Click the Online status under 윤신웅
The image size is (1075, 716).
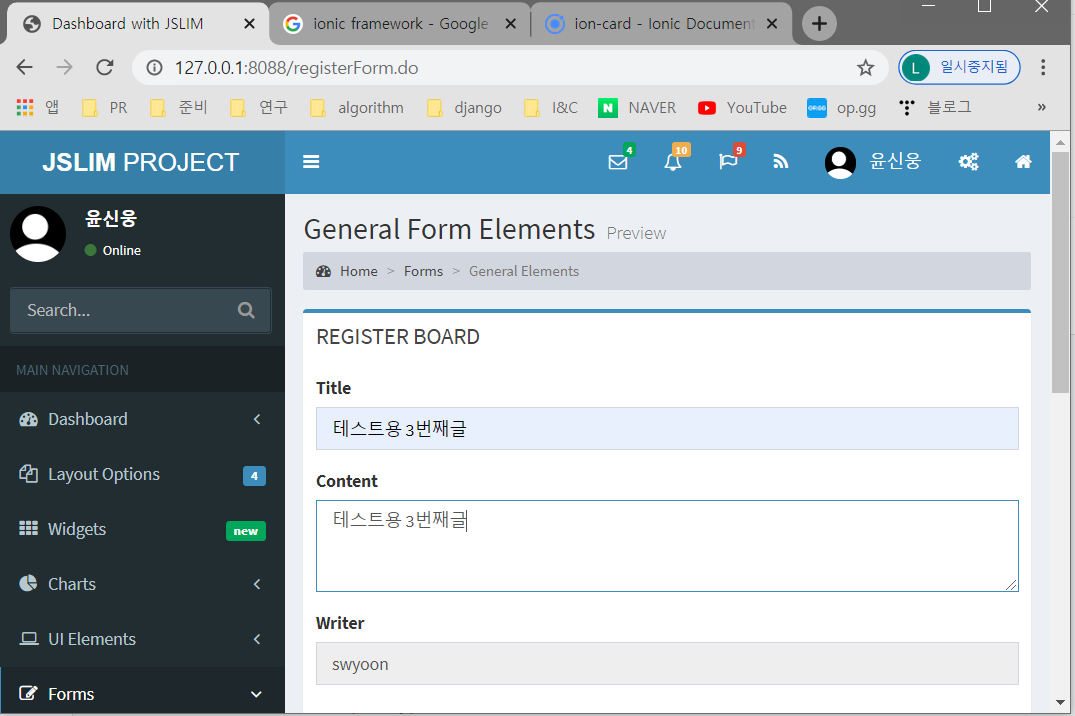[x=113, y=250]
